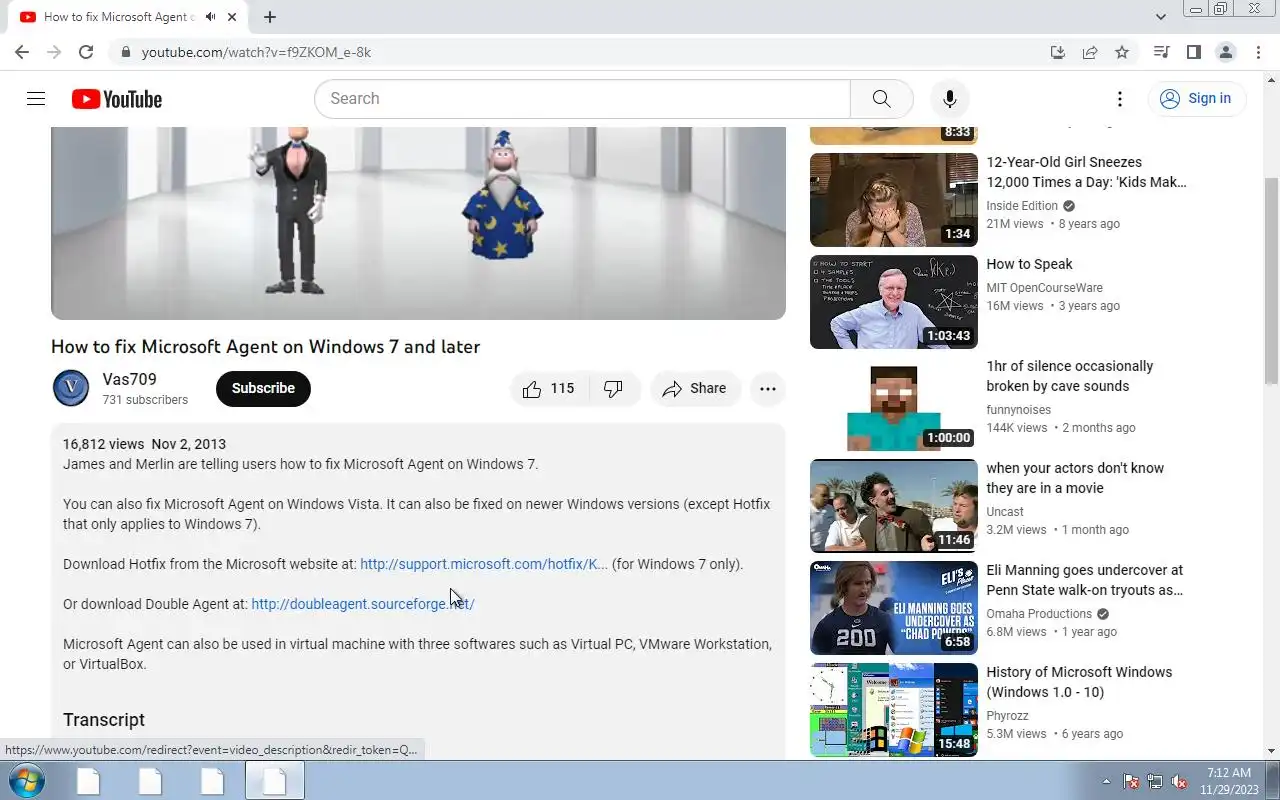Expand the tab search dropdown arrow
This screenshot has height=800, width=1280.
click(1161, 17)
